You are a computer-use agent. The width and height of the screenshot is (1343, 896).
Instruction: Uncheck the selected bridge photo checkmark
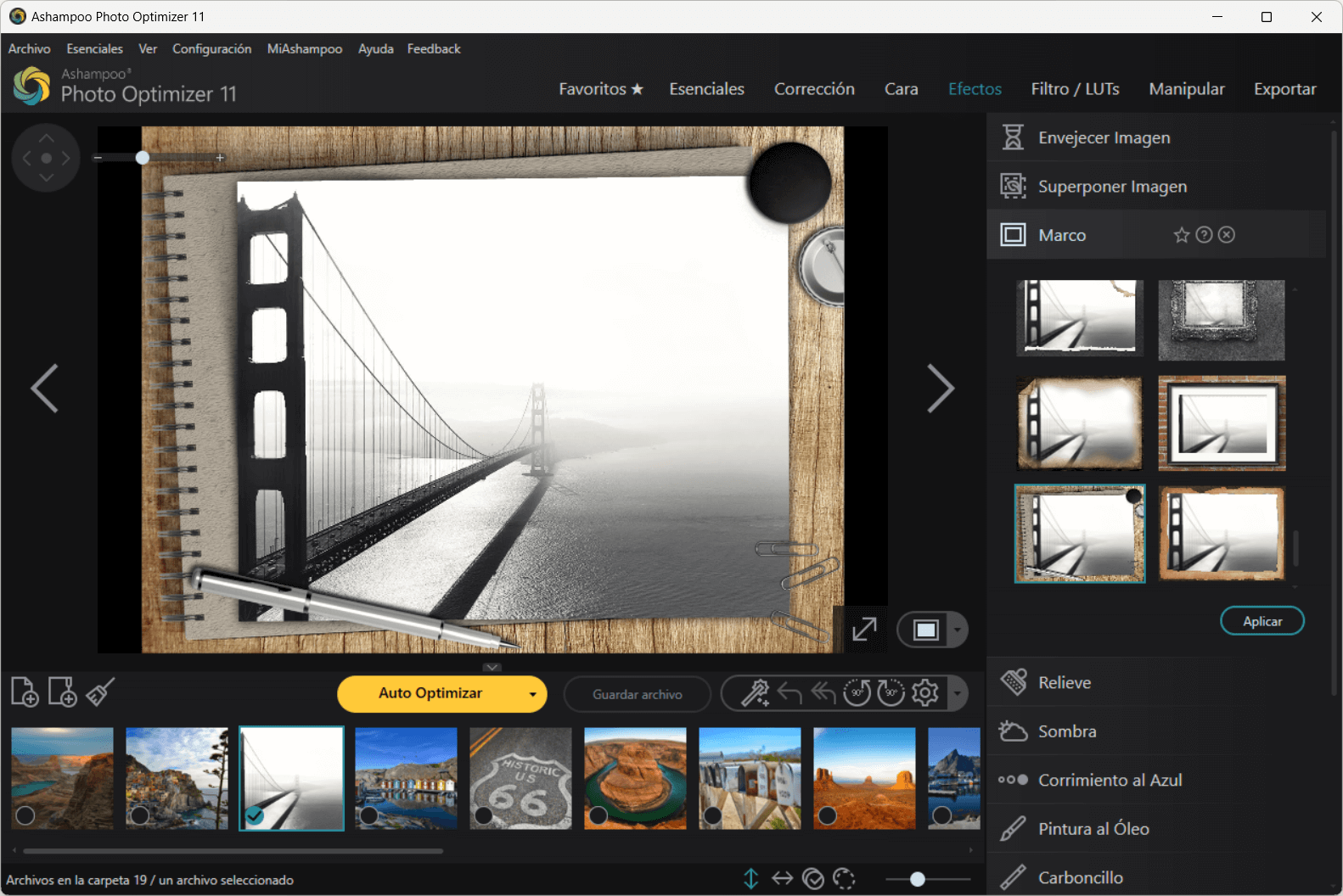[255, 815]
